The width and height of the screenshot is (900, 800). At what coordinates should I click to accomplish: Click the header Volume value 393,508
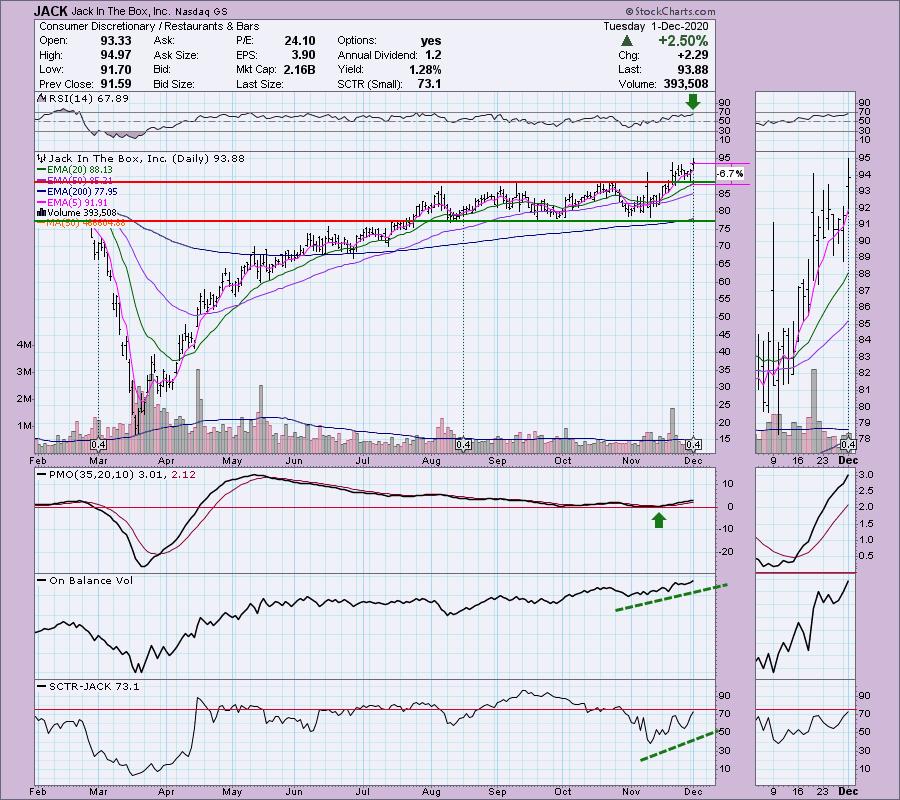click(685, 84)
